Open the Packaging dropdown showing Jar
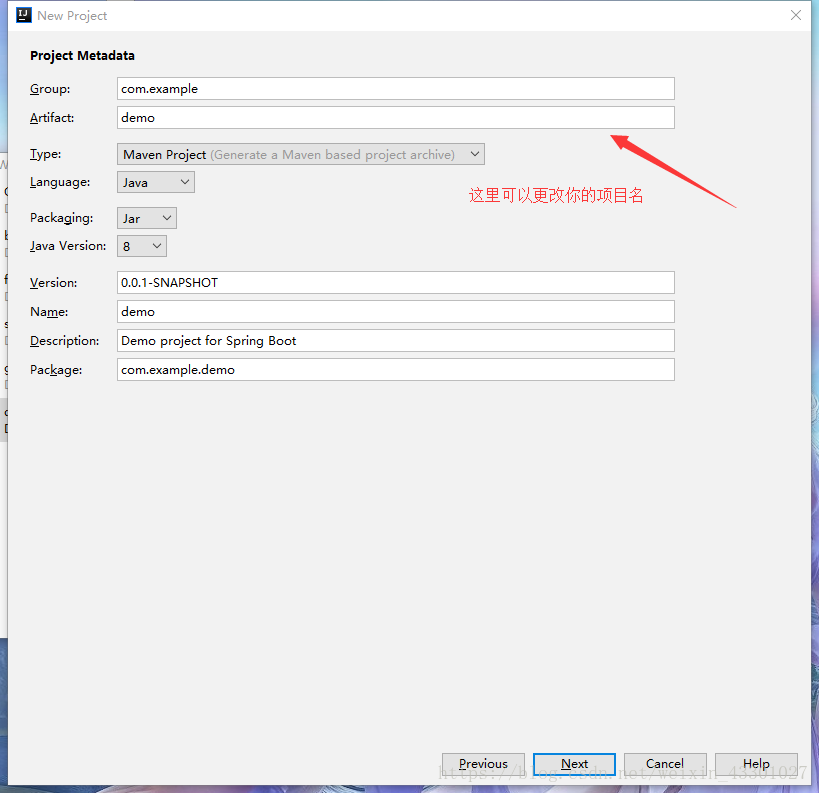This screenshot has height=793, width=819. [x=147, y=218]
